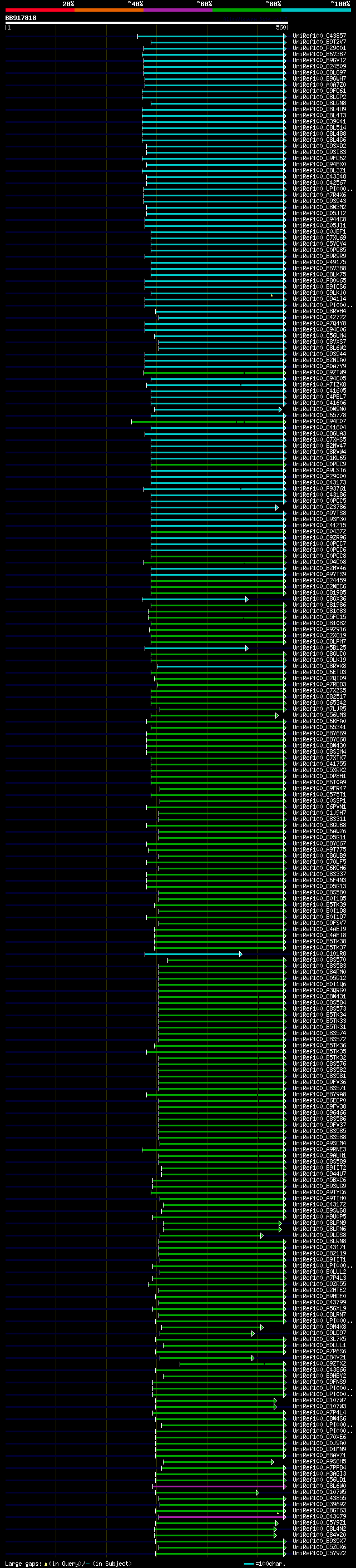Select the UniRef100_Q8LGN8 label
Viewport: 356px width, 1568px height.
click(x=319, y=103)
